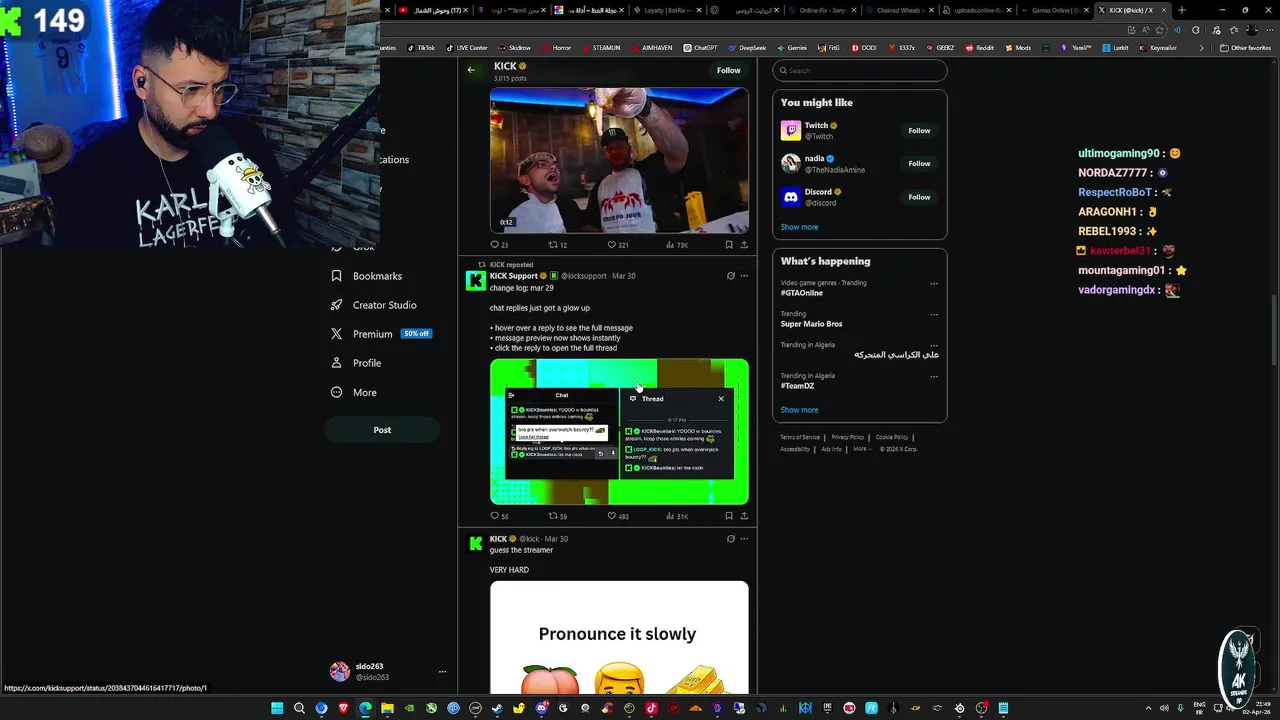The image size is (1280, 720).
Task: Open options for Super Mario Bros trend
Action: coord(934,314)
